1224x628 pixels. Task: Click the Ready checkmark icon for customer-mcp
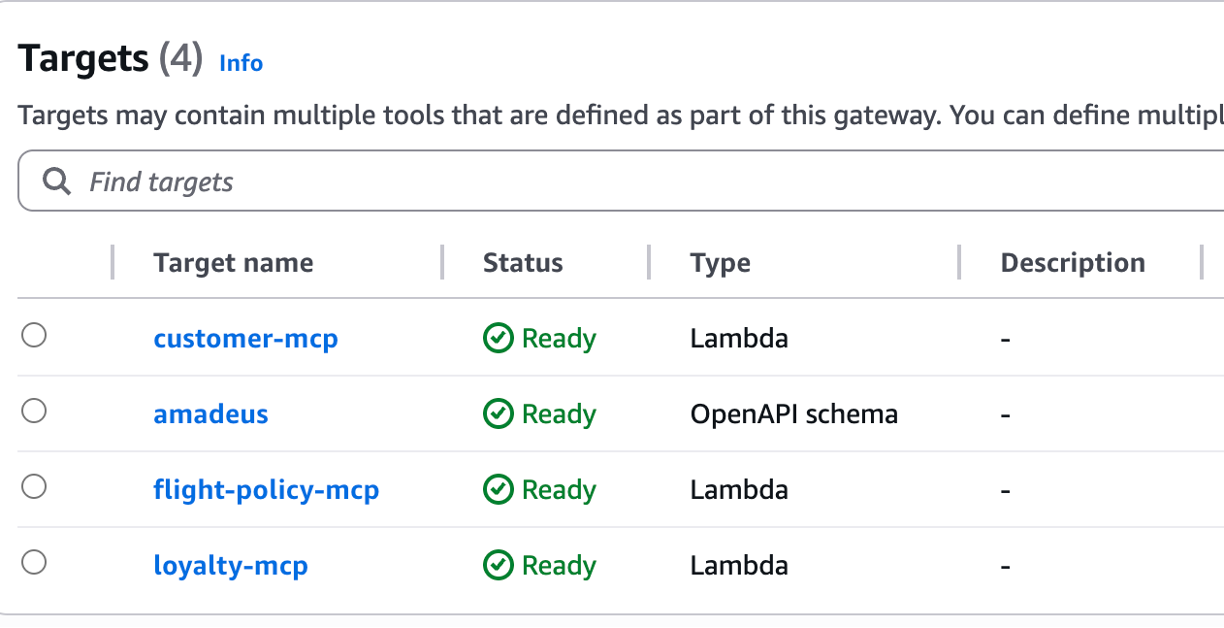(x=497, y=339)
